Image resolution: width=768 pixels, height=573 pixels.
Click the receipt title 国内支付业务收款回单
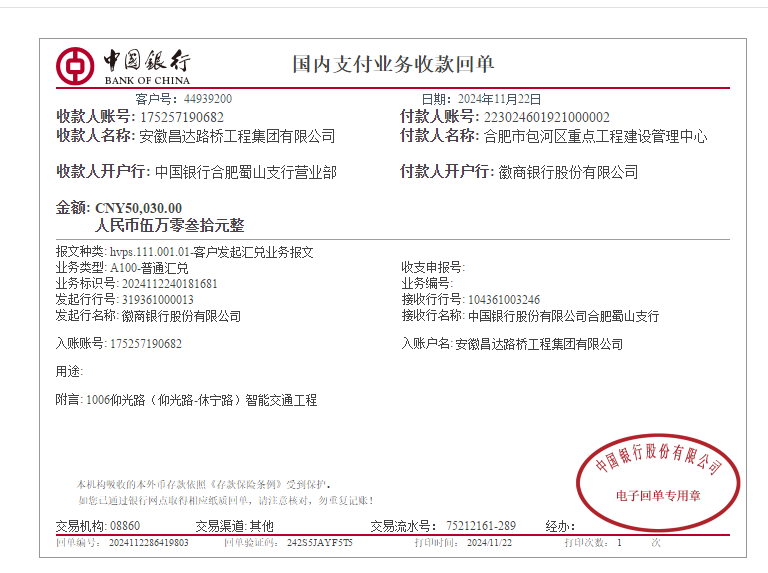(x=393, y=65)
